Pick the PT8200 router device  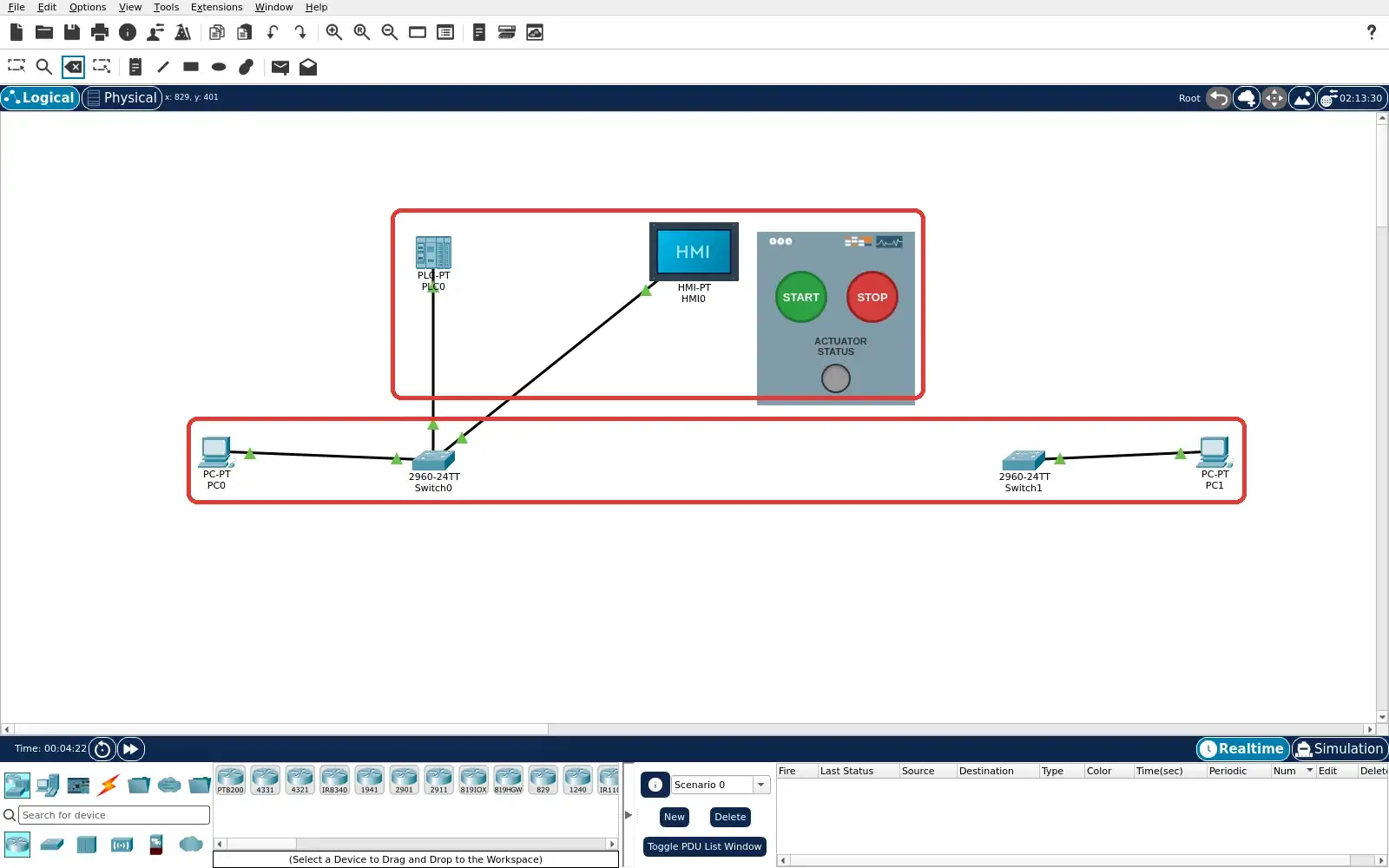click(231, 780)
